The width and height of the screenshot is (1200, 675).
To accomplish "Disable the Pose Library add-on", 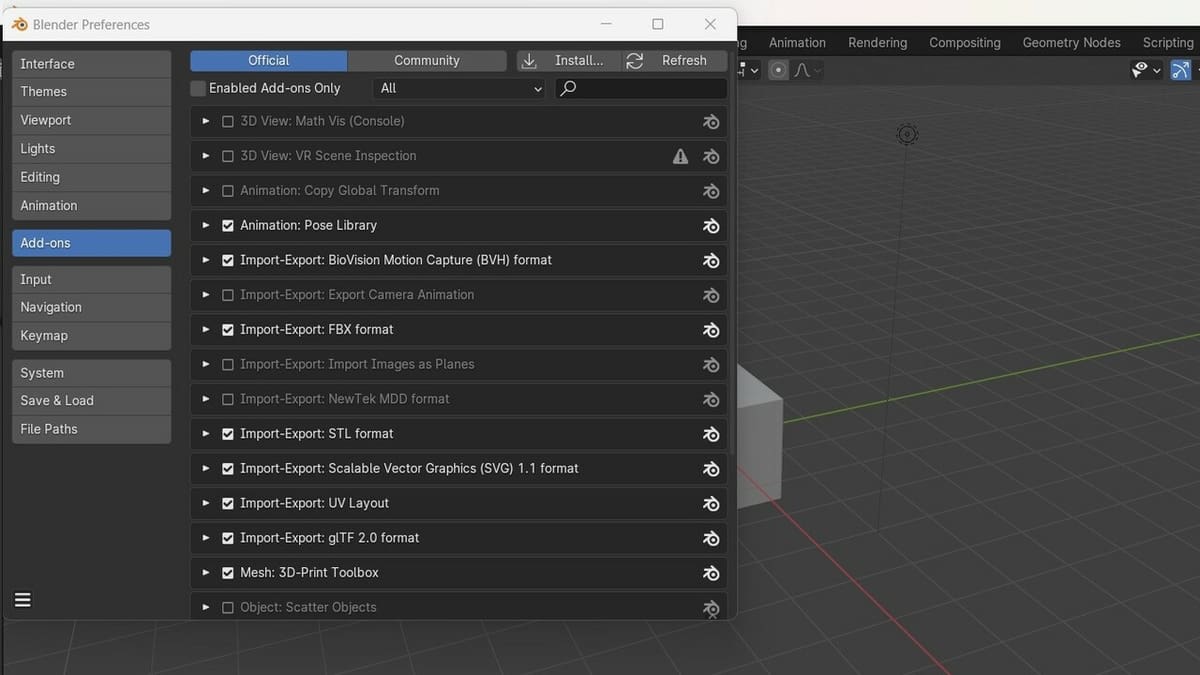I will coord(228,226).
